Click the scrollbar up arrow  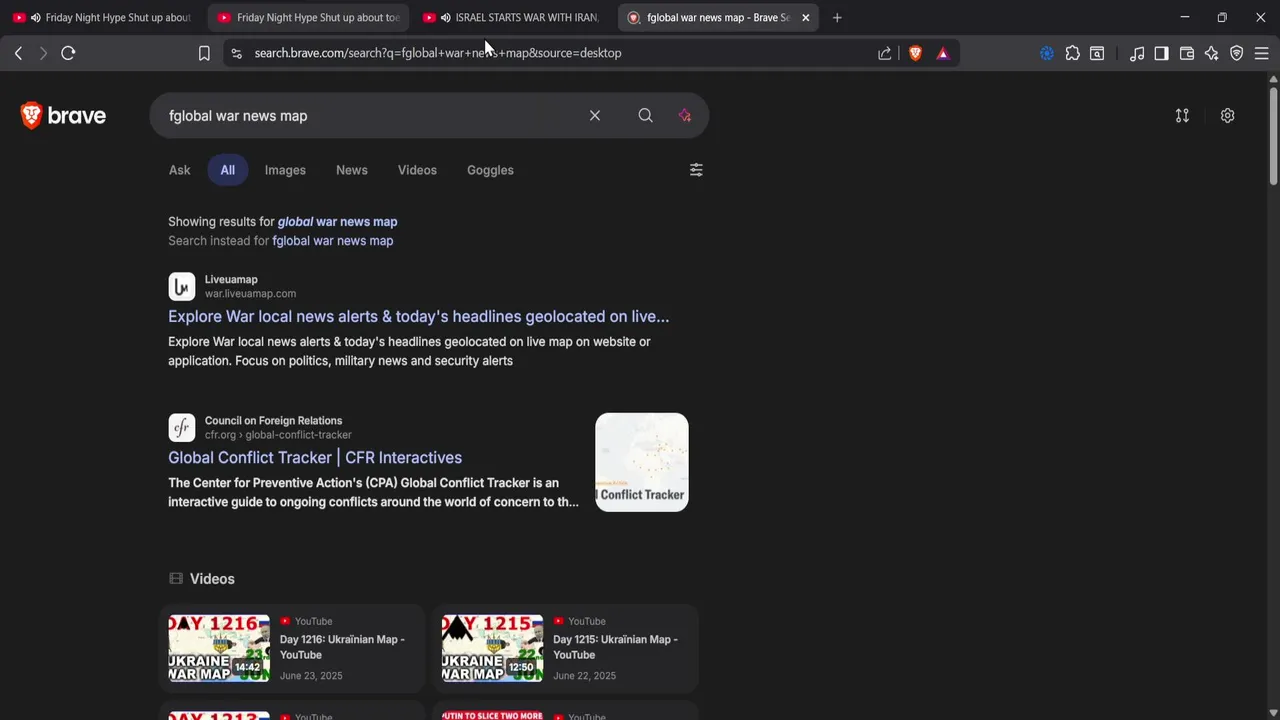pos(1273,78)
